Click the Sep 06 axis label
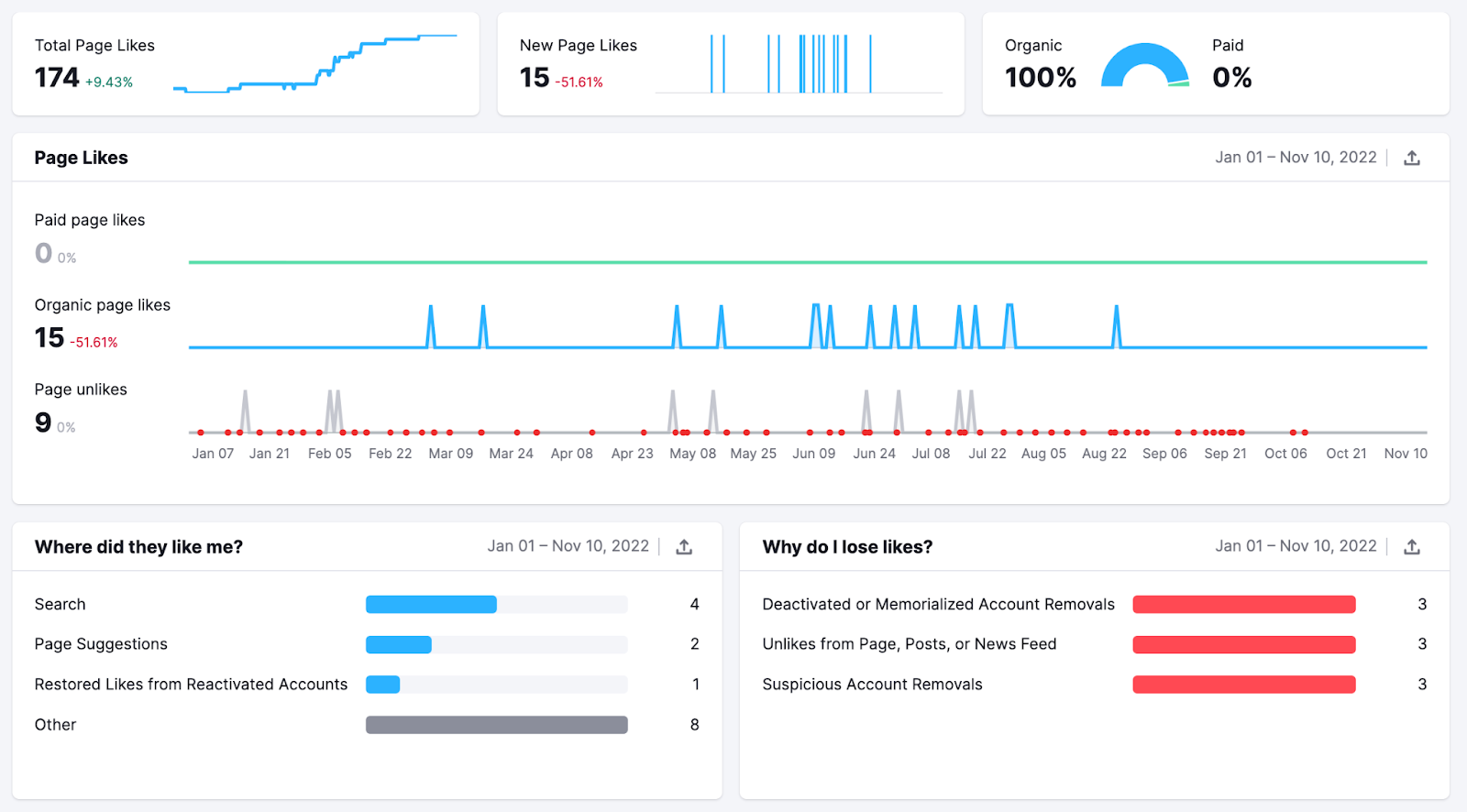Viewport: 1467px width, 812px height. coord(1164,454)
